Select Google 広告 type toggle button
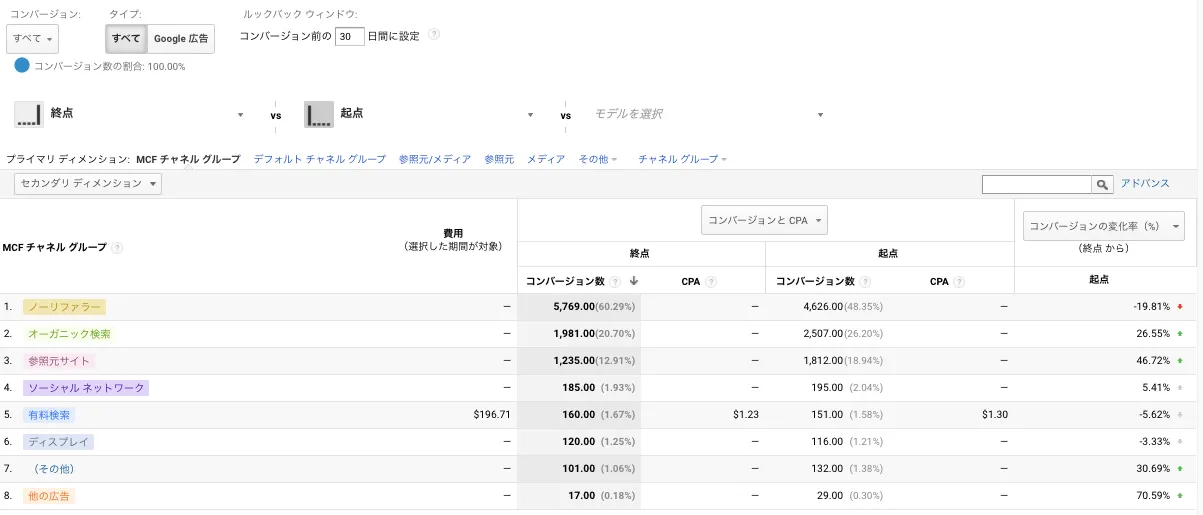This screenshot has height=515, width=1203. point(181,39)
